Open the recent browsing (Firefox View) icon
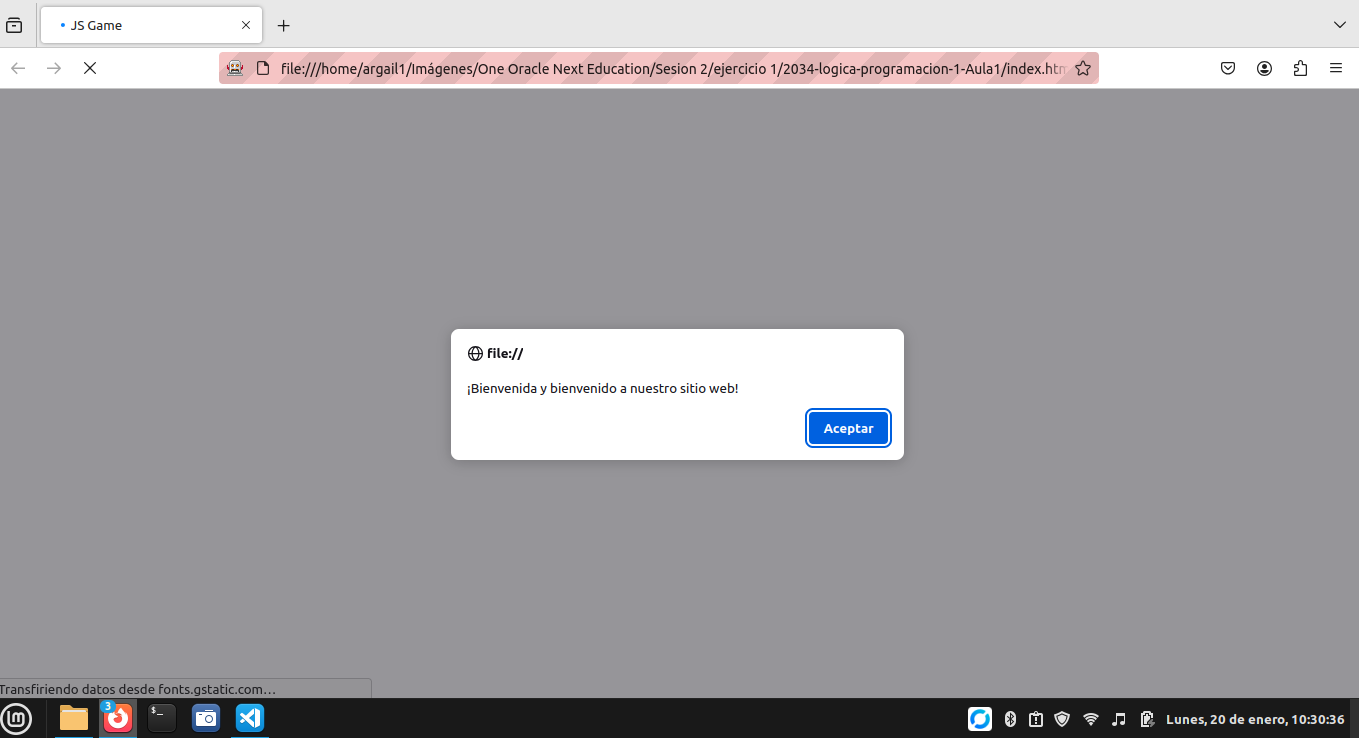Screen dimensions: 1359x738 pyautogui.click(x=14, y=25)
